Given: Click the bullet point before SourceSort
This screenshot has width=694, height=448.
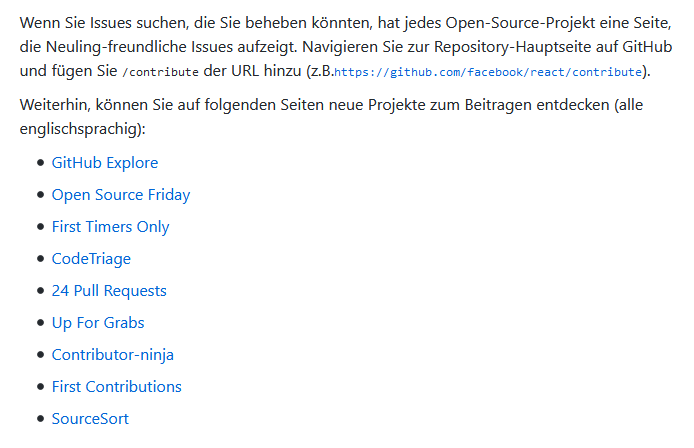Looking at the screenshot, I should point(41,419).
